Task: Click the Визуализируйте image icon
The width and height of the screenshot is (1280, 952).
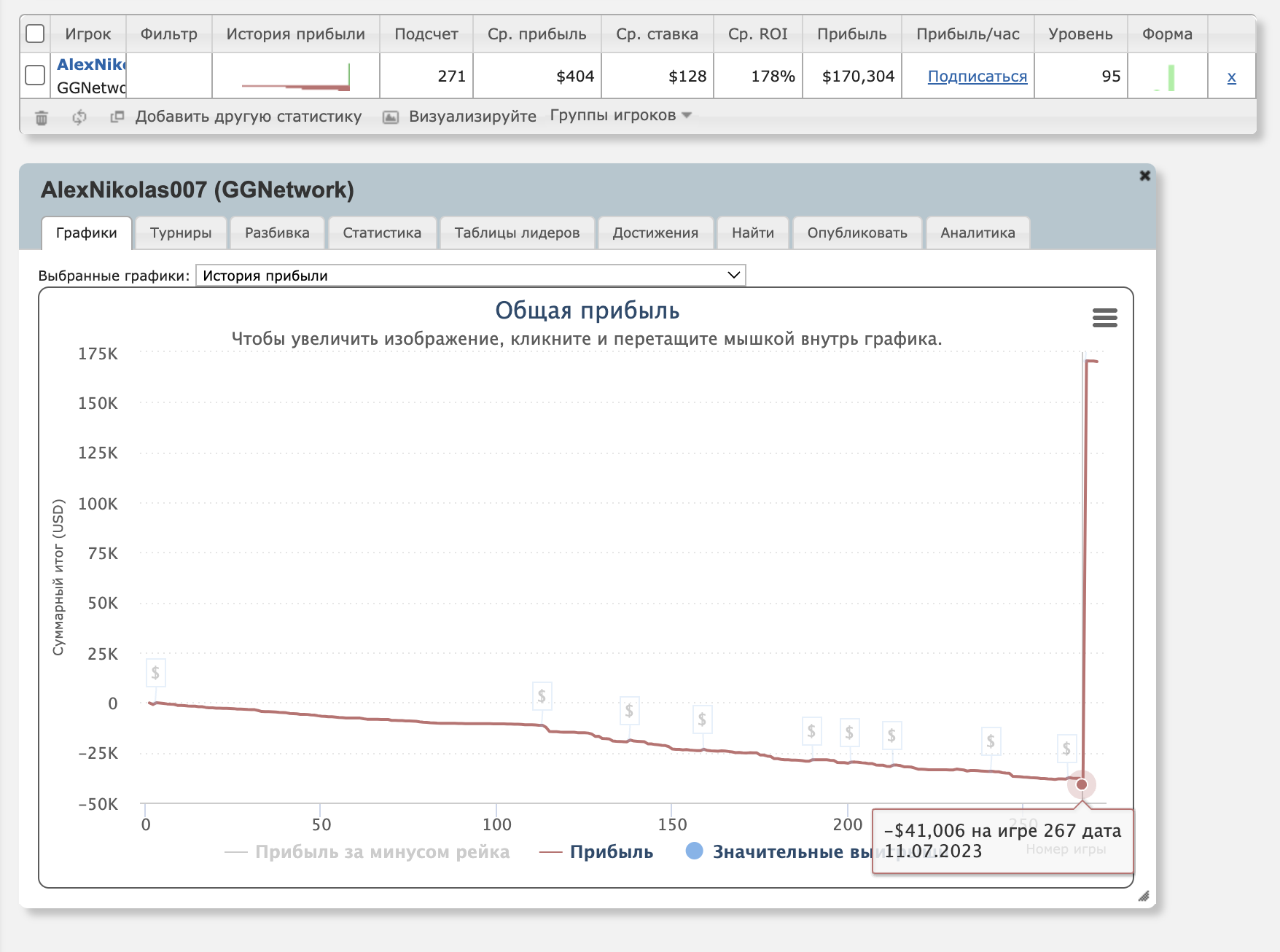Action: click(391, 117)
